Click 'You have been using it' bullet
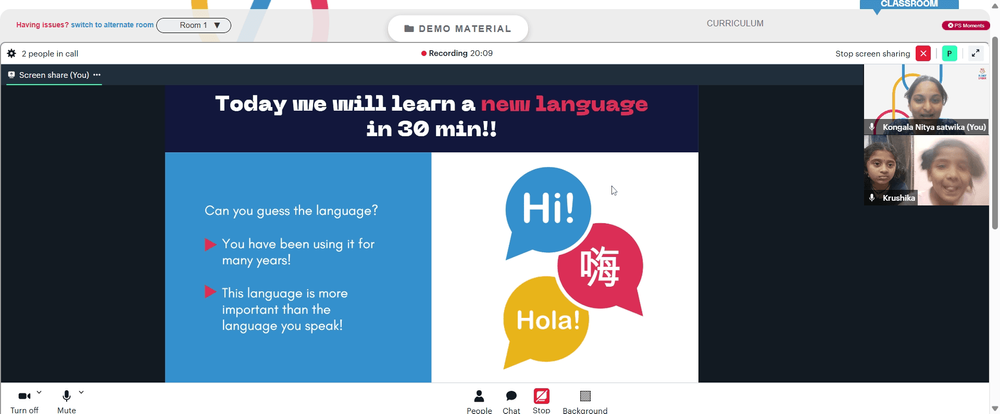Viewport: 1000px width, 414px height. [x=298, y=252]
